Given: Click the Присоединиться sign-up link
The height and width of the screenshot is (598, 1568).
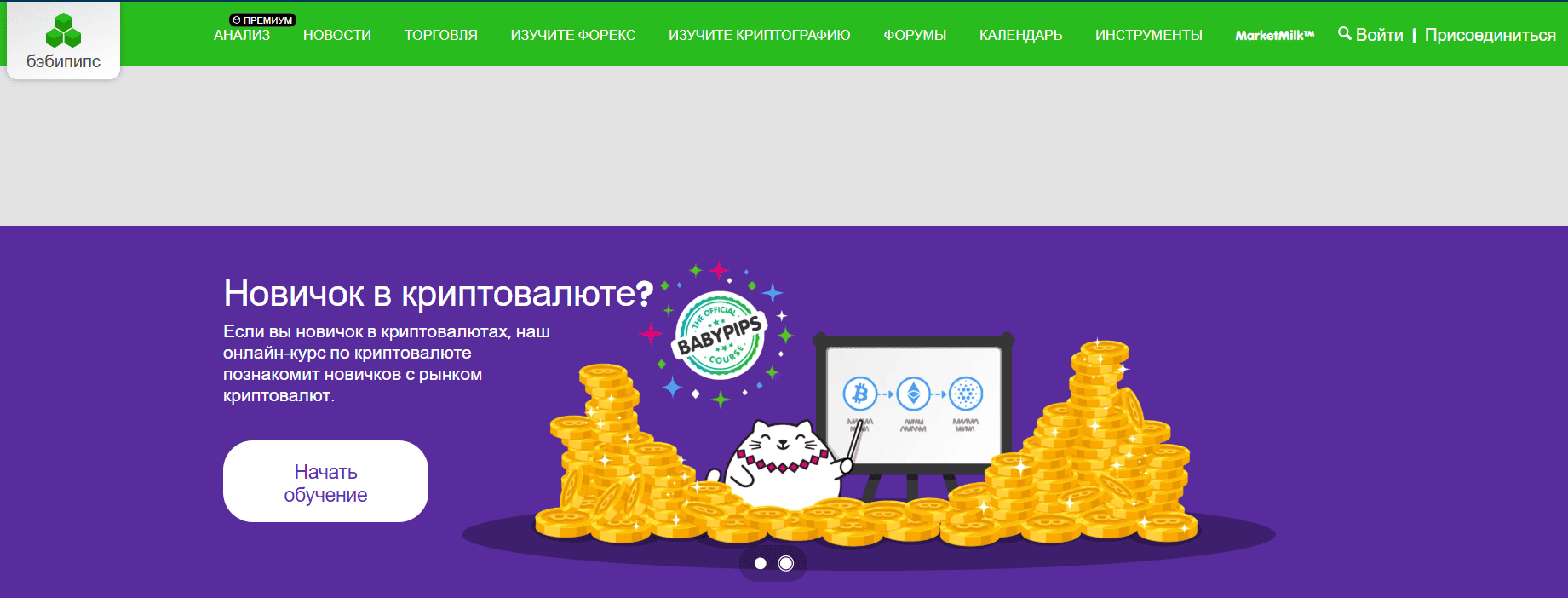Looking at the screenshot, I should pos(1490,35).
